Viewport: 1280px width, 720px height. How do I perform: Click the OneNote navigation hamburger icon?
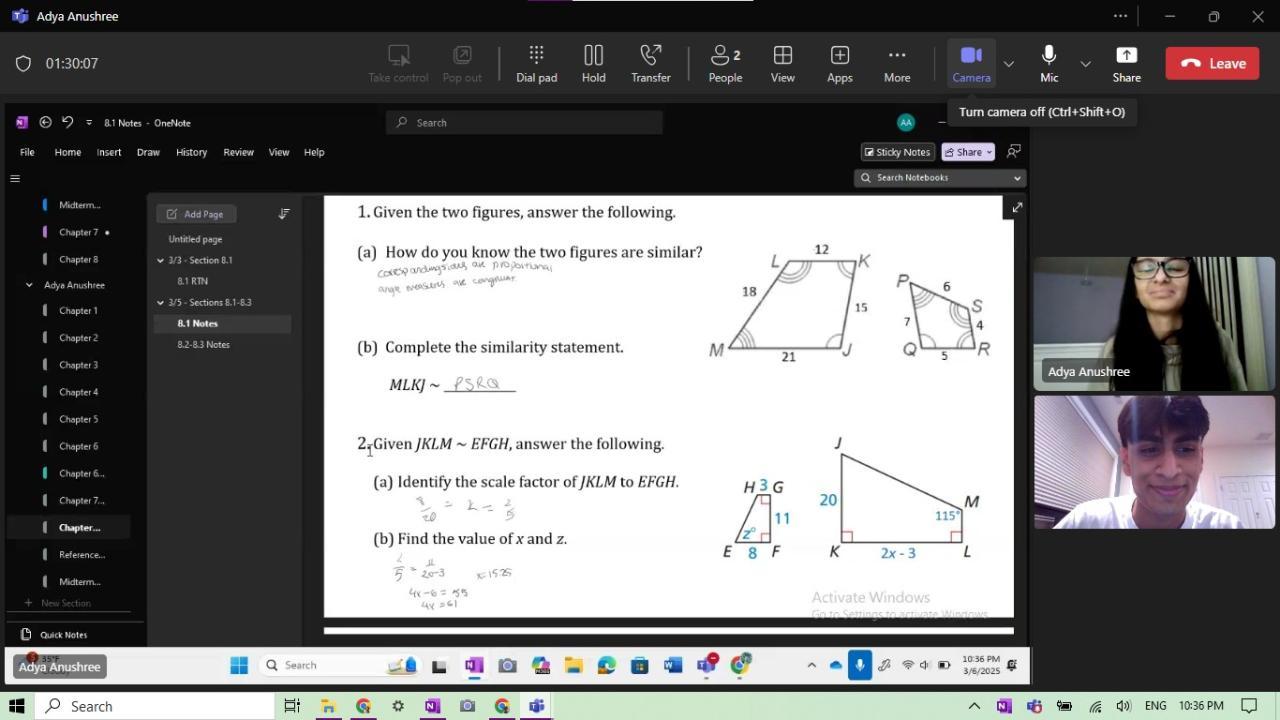pyautogui.click(x=15, y=179)
